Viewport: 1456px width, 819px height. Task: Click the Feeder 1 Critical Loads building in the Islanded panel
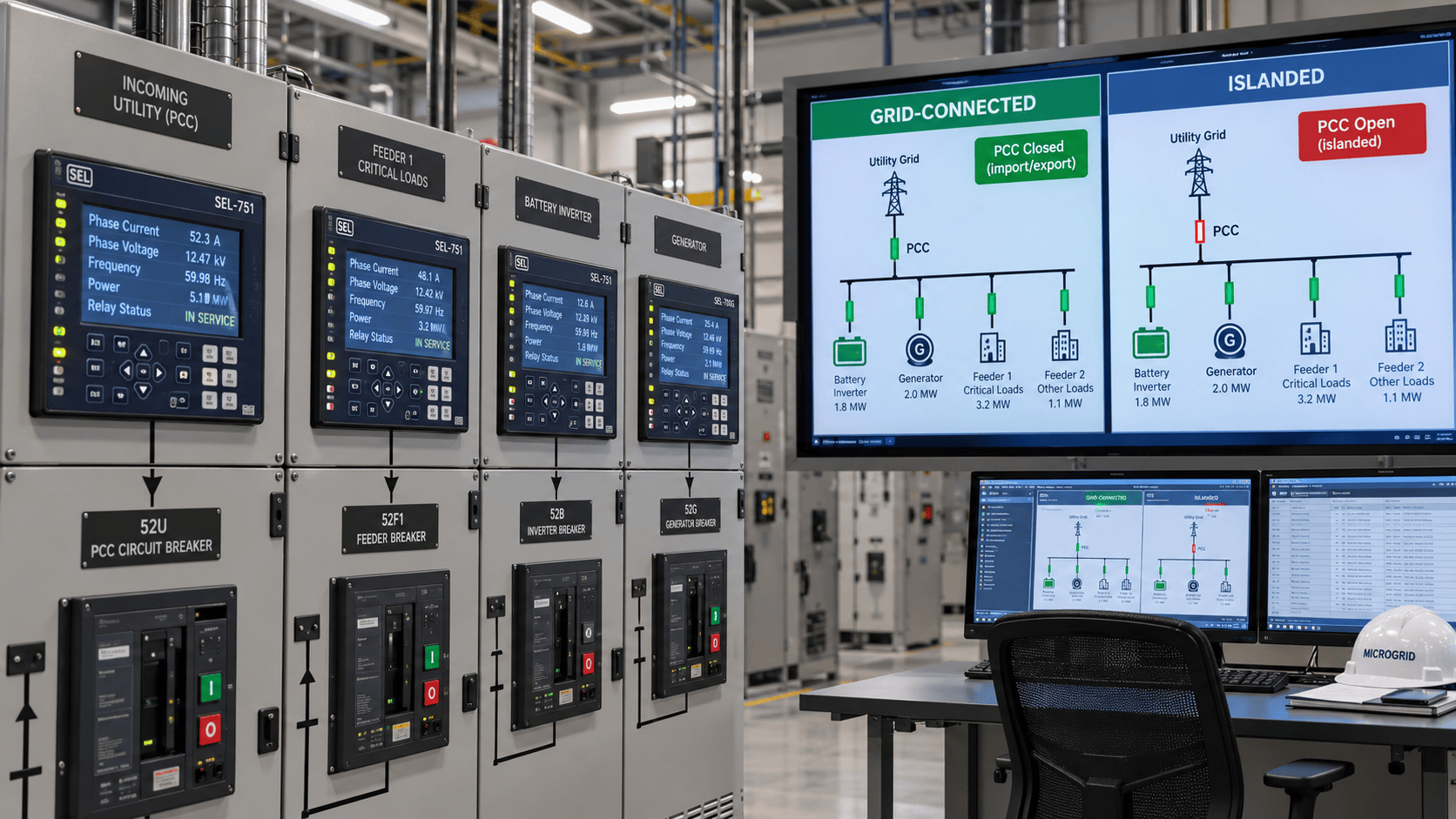pyautogui.click(x=1315, y=338)
